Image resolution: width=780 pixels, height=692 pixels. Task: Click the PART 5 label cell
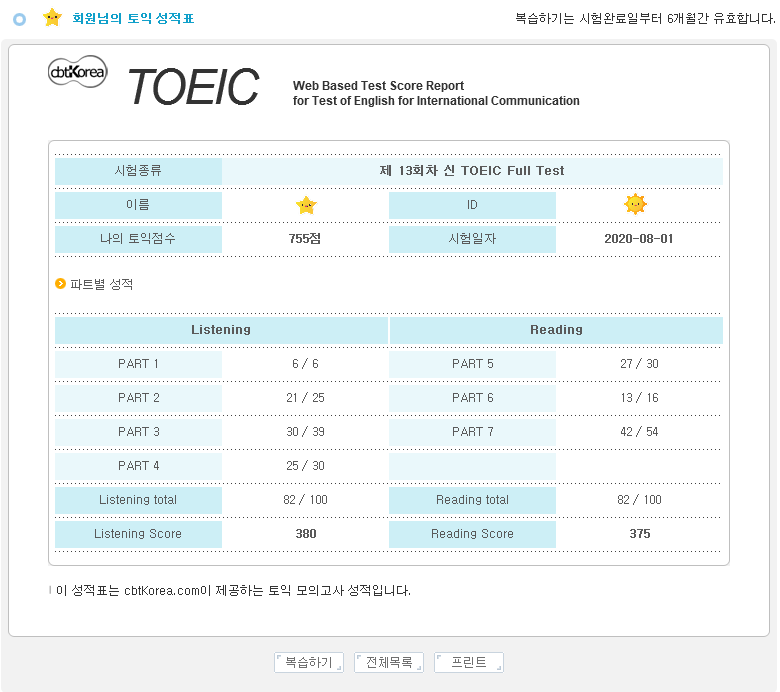click(472, 365)
